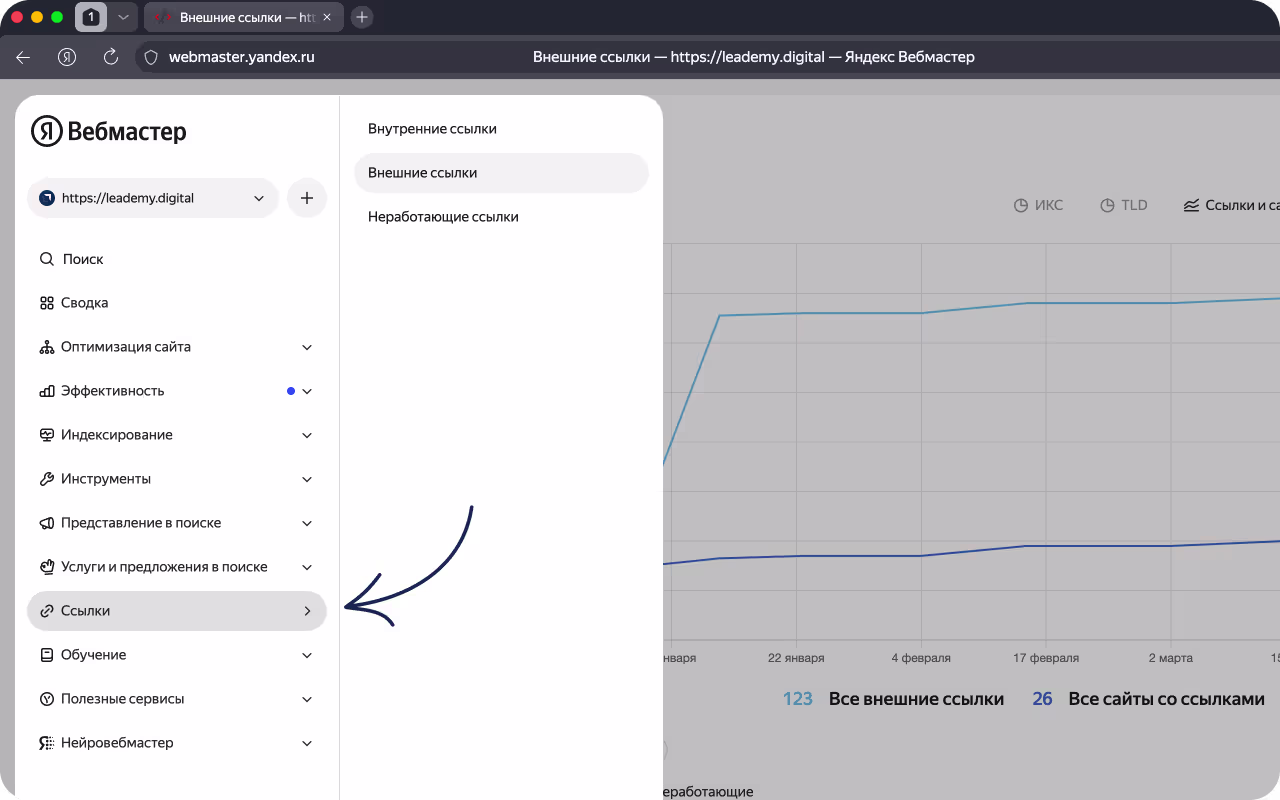Click the Все сайты со ссылками legend label
Image resolution: width=1280 pixels, height=800 pixels.
pos(1166,699)
